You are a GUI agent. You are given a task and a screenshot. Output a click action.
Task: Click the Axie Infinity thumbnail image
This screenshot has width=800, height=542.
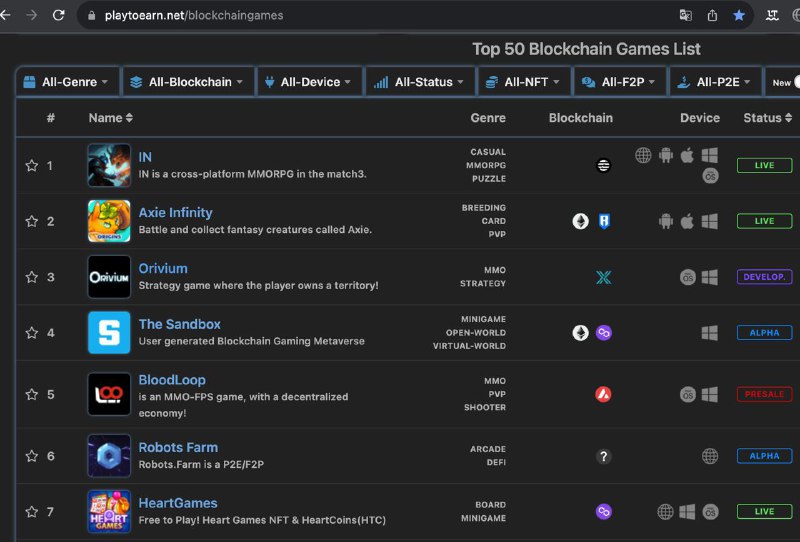pos(109,221)
